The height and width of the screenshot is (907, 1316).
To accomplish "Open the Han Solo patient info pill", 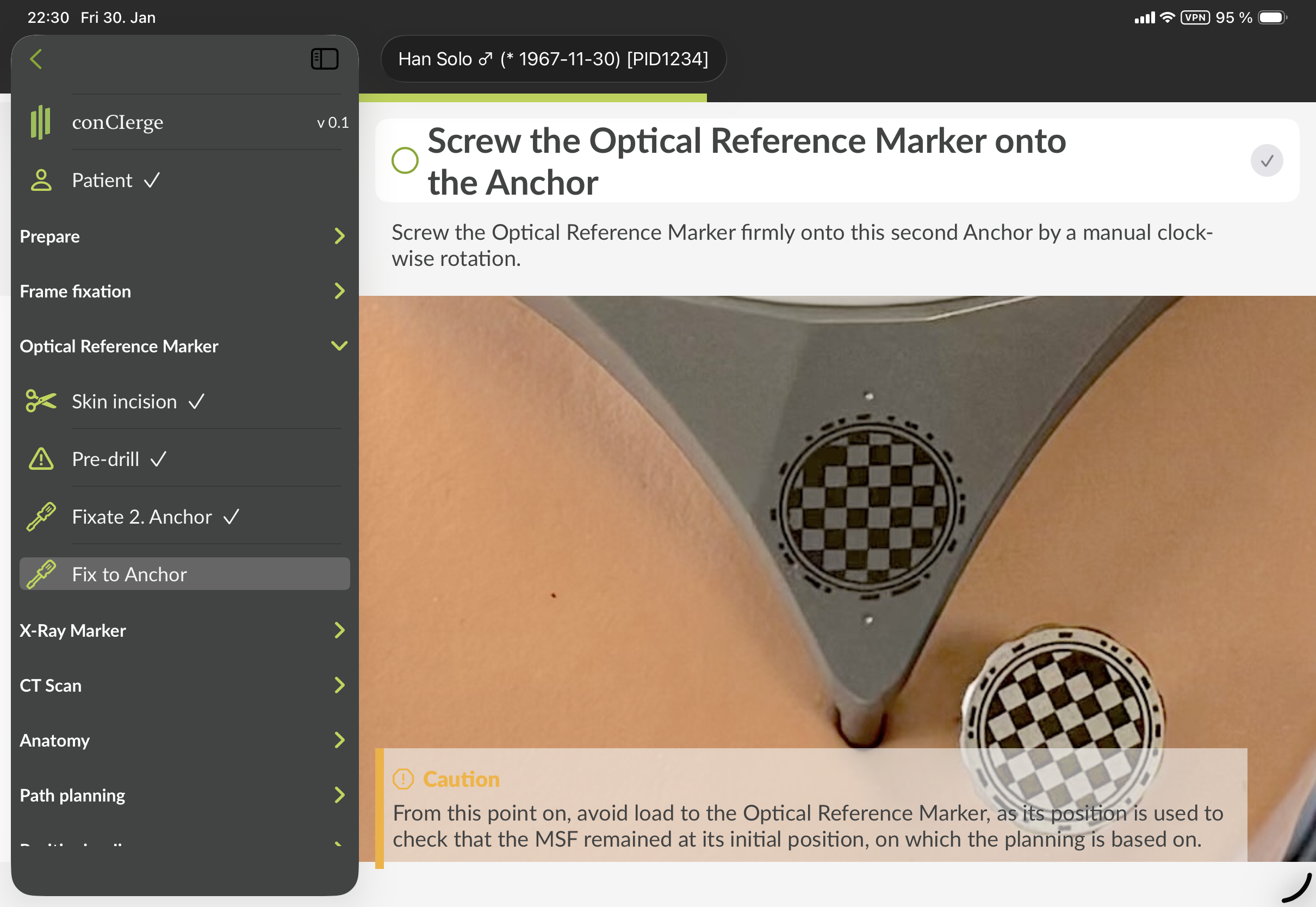I will click(x=554, y=59).
